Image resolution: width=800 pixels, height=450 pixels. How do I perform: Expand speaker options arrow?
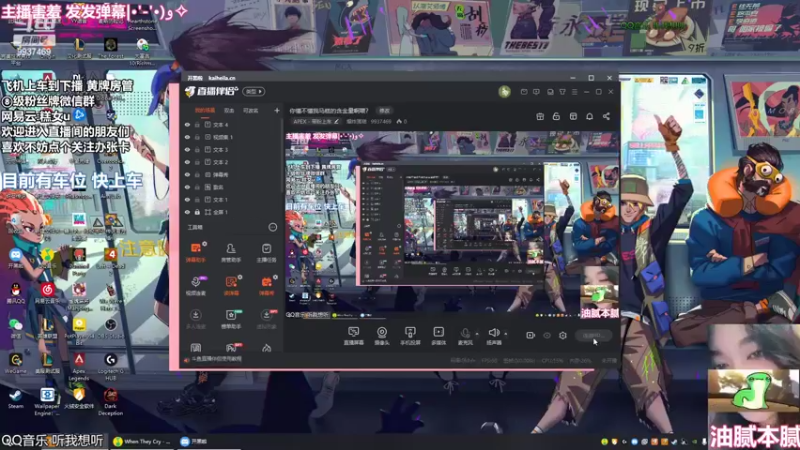pos(506,334)
